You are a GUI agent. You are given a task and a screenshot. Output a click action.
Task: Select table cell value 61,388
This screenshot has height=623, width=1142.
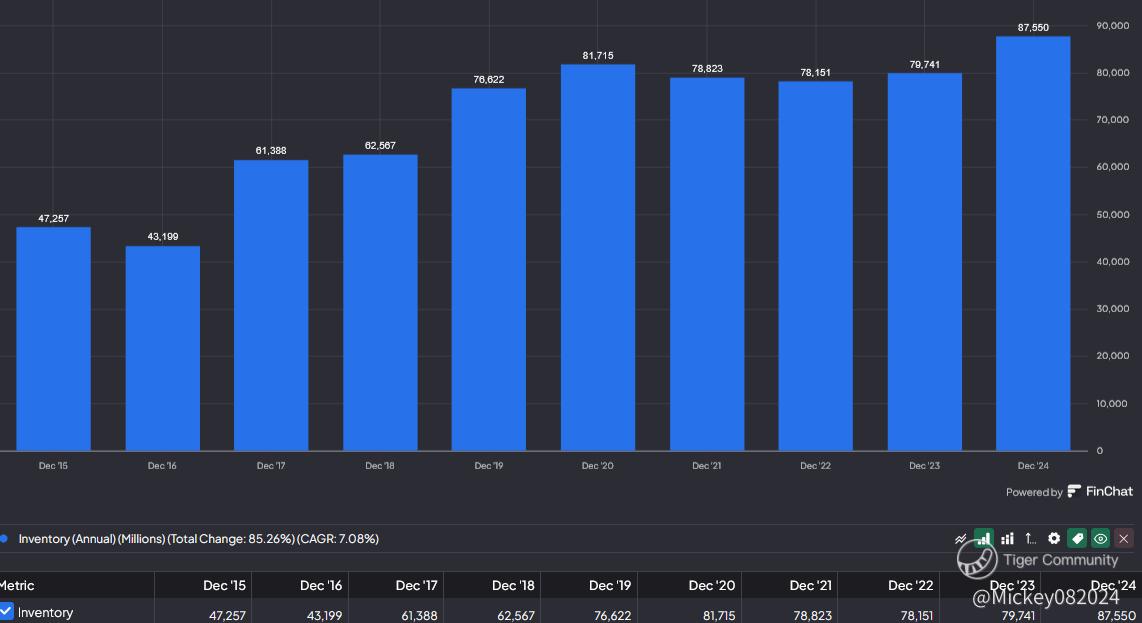coord(420,616)
